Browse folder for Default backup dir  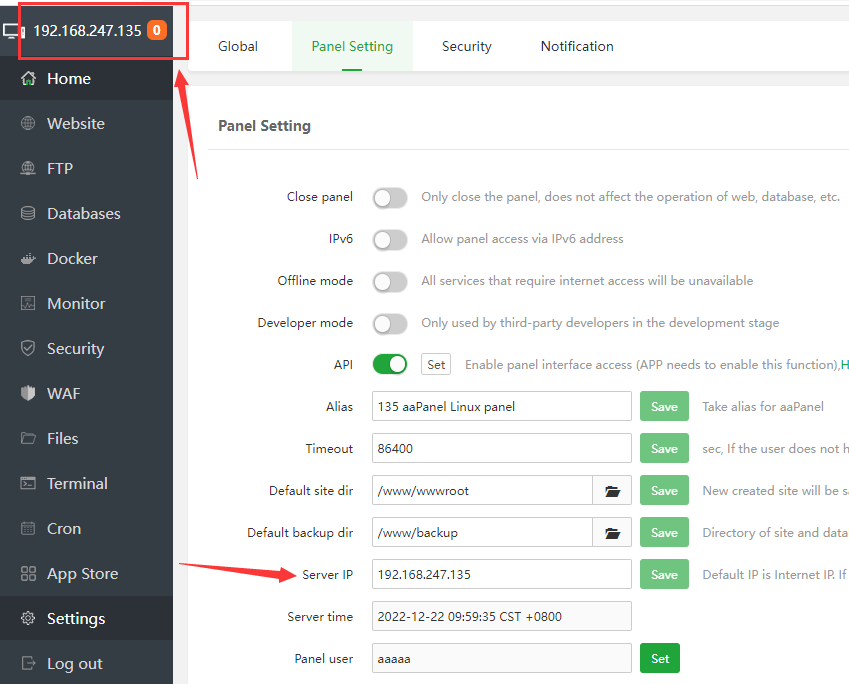613,533
